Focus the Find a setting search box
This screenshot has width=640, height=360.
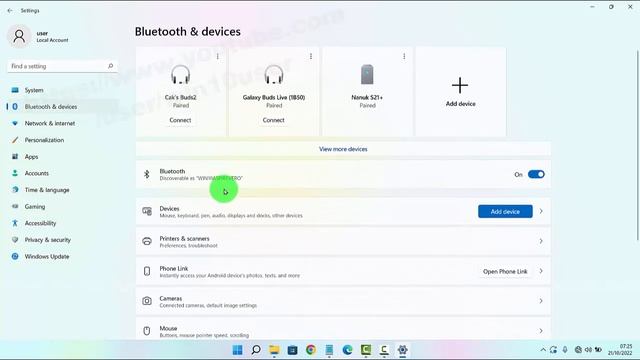tap(62, 66)
